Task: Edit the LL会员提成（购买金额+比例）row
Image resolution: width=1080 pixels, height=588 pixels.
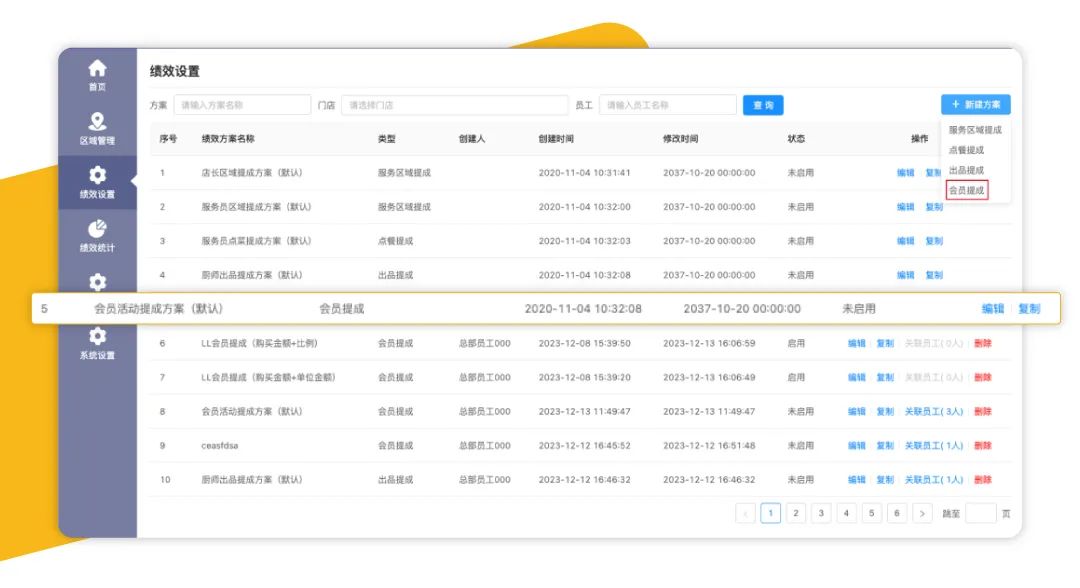Action: (x=856, y=343)
